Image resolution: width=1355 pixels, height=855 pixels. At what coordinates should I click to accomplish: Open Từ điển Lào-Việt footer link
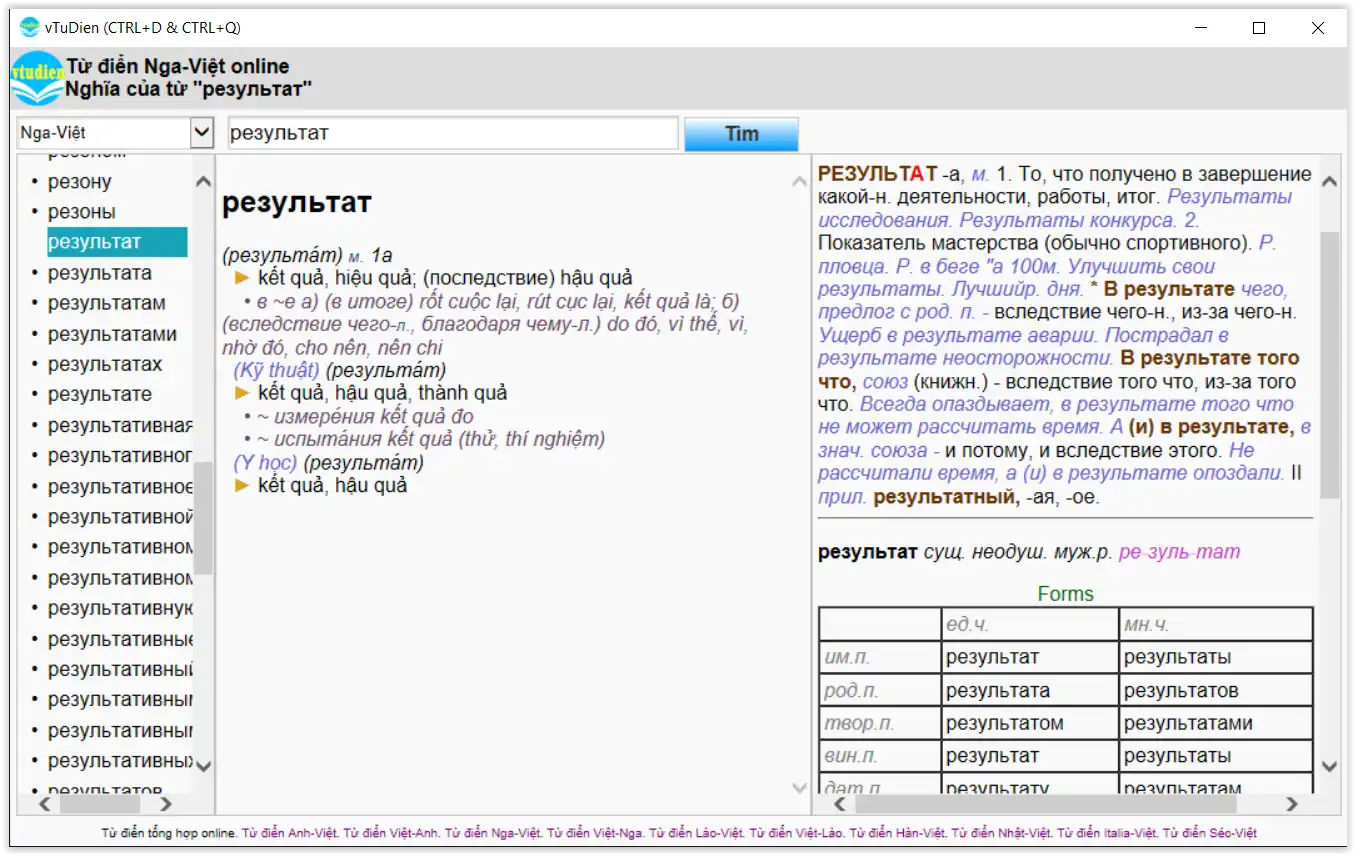(696, 833)
